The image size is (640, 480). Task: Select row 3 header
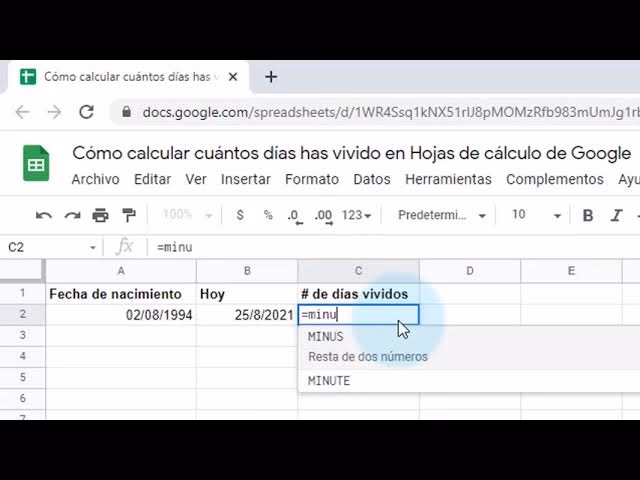click(22, 336)
